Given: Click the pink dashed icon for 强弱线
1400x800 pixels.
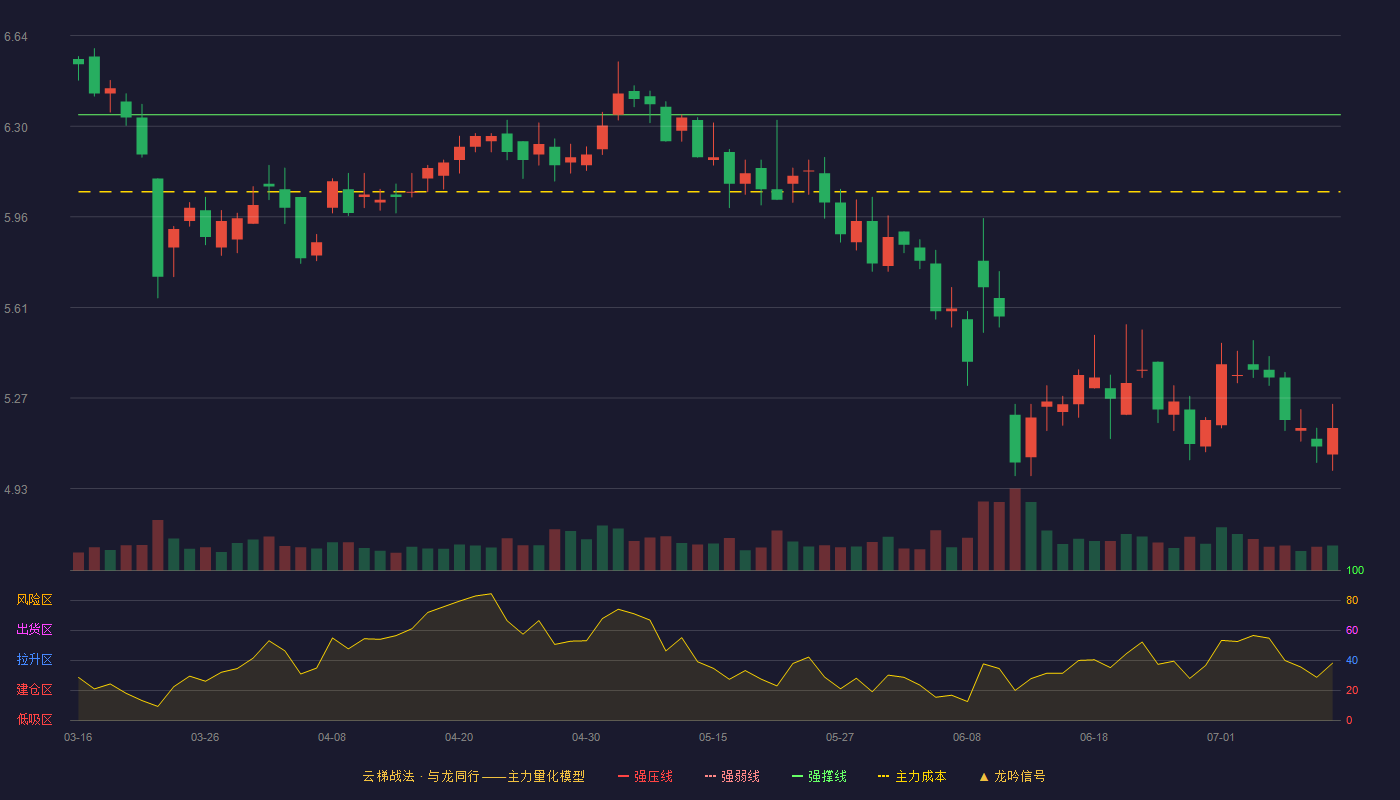Looking at the screenshot, I should [710, 776].
